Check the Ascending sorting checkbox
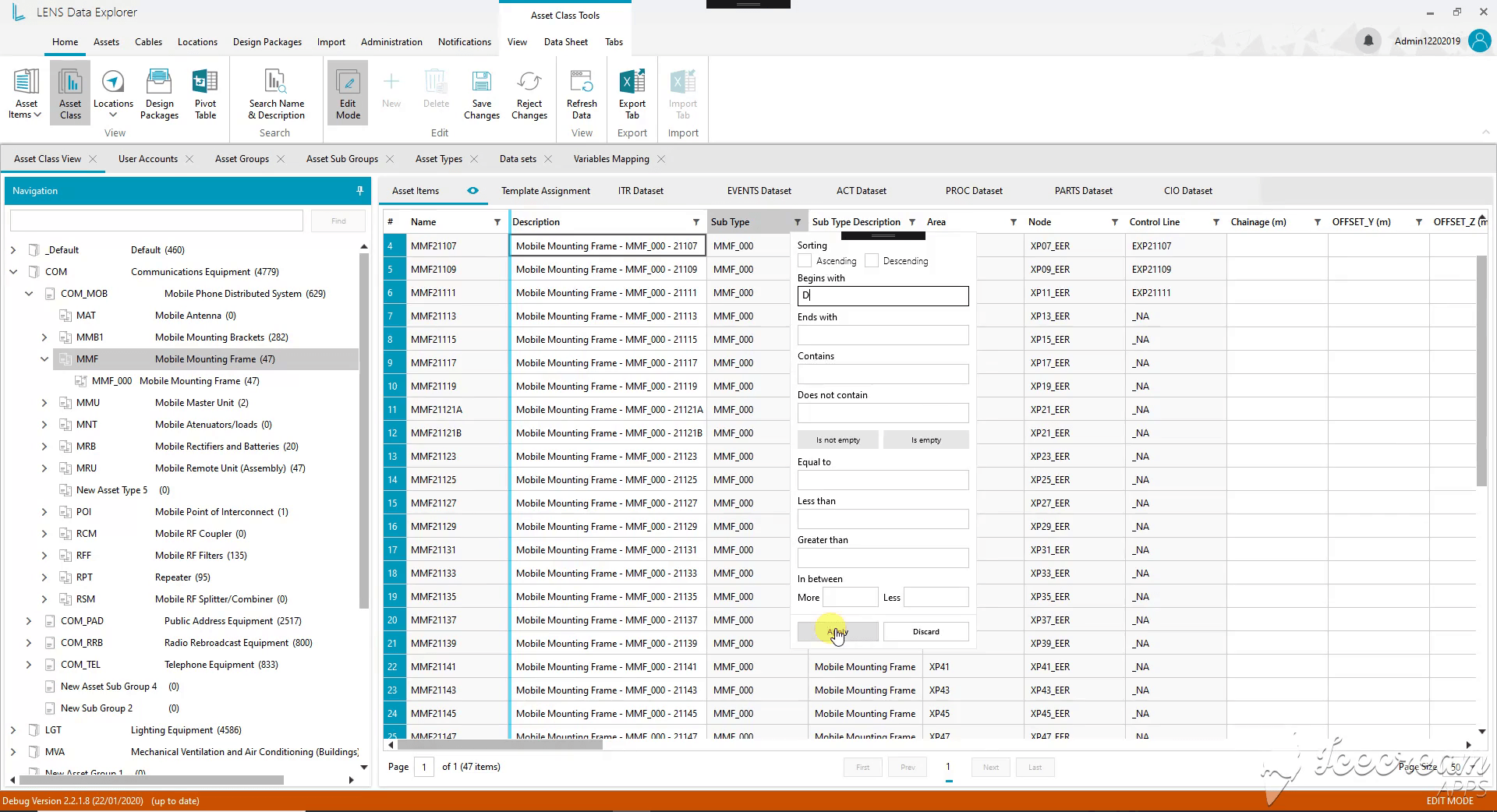This screenshot has height=812, width=1497. 805,261
